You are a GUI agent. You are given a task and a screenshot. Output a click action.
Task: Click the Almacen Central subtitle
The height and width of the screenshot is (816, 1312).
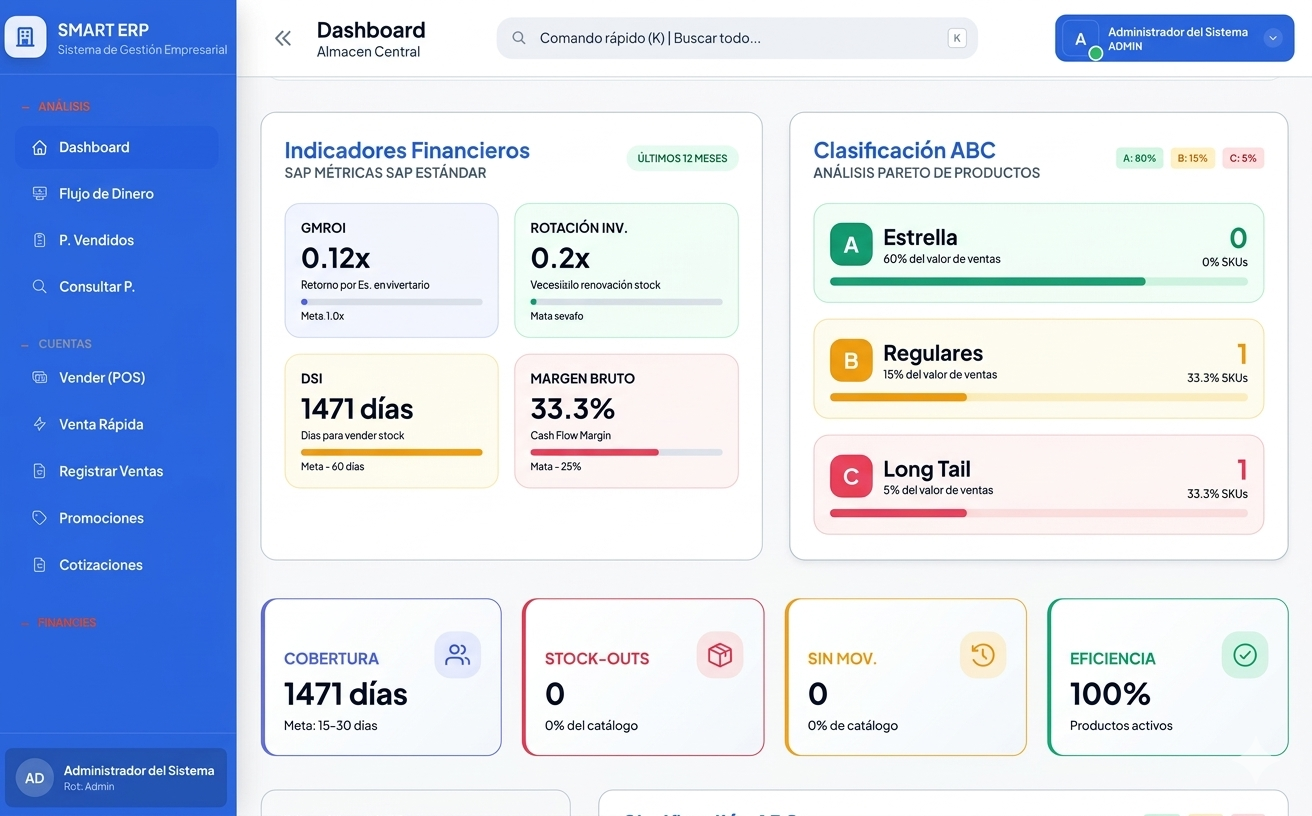(369, 52)
